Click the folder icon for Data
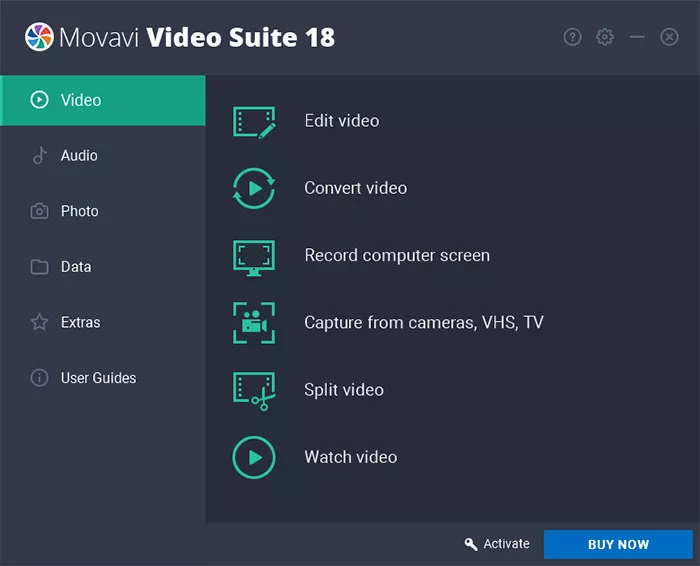 click(39, 266)
